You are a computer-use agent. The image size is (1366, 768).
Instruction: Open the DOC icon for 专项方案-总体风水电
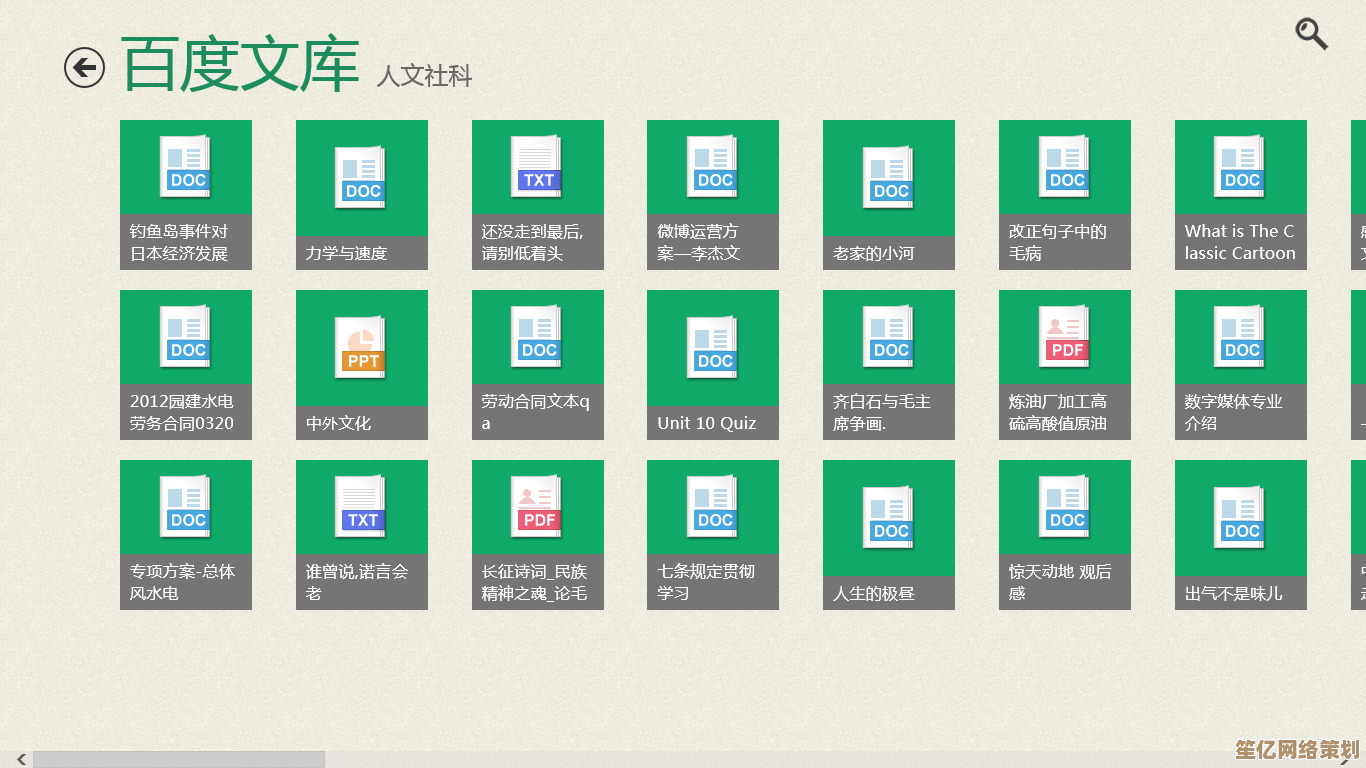click(186, 506)
